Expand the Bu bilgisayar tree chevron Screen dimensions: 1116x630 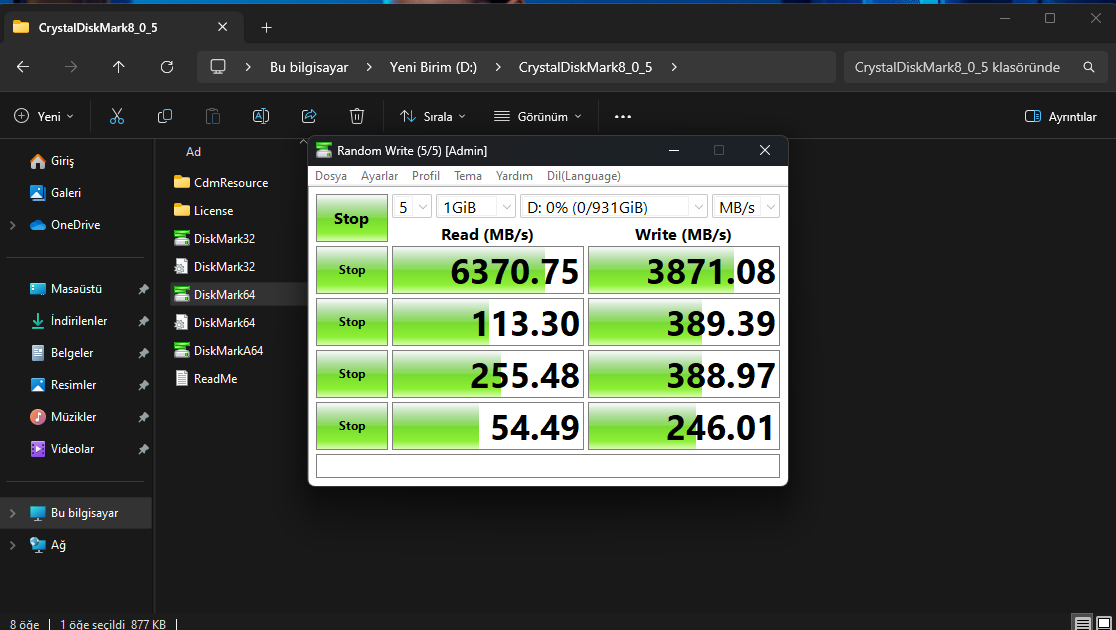[13, 513]
